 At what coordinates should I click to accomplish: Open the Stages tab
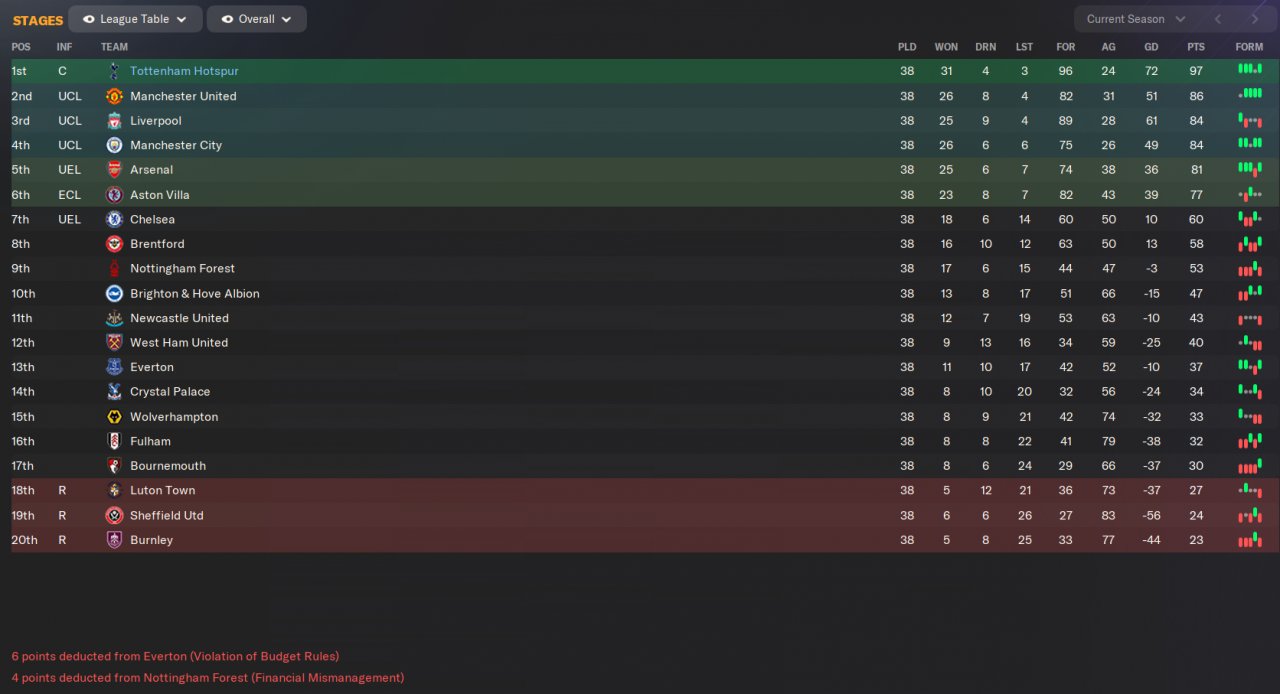click(38, 20)
